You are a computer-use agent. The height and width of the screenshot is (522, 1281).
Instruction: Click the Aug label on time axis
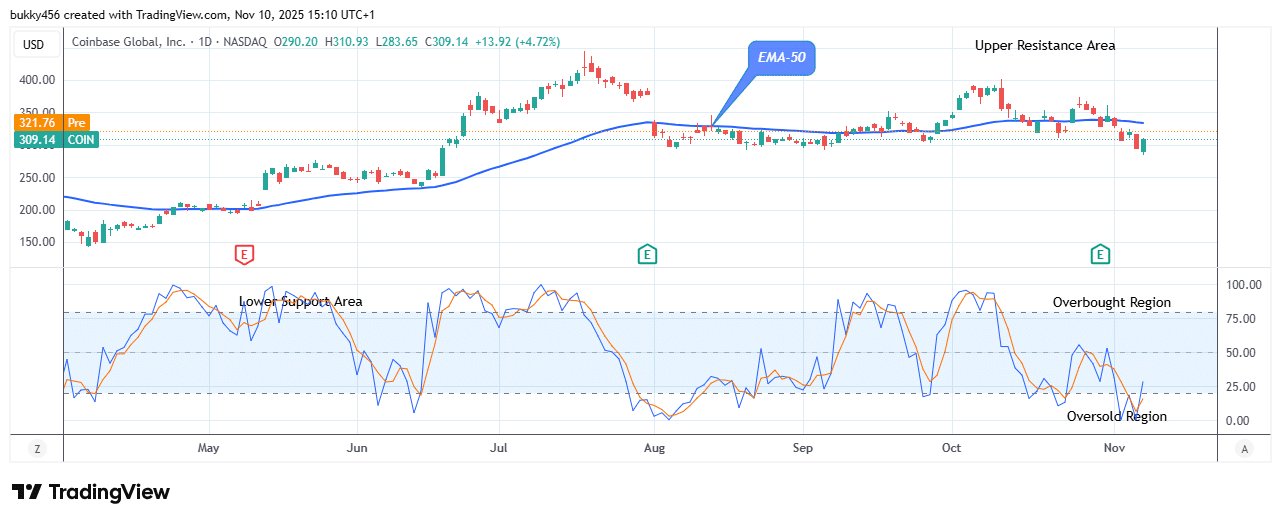[654, 448]
